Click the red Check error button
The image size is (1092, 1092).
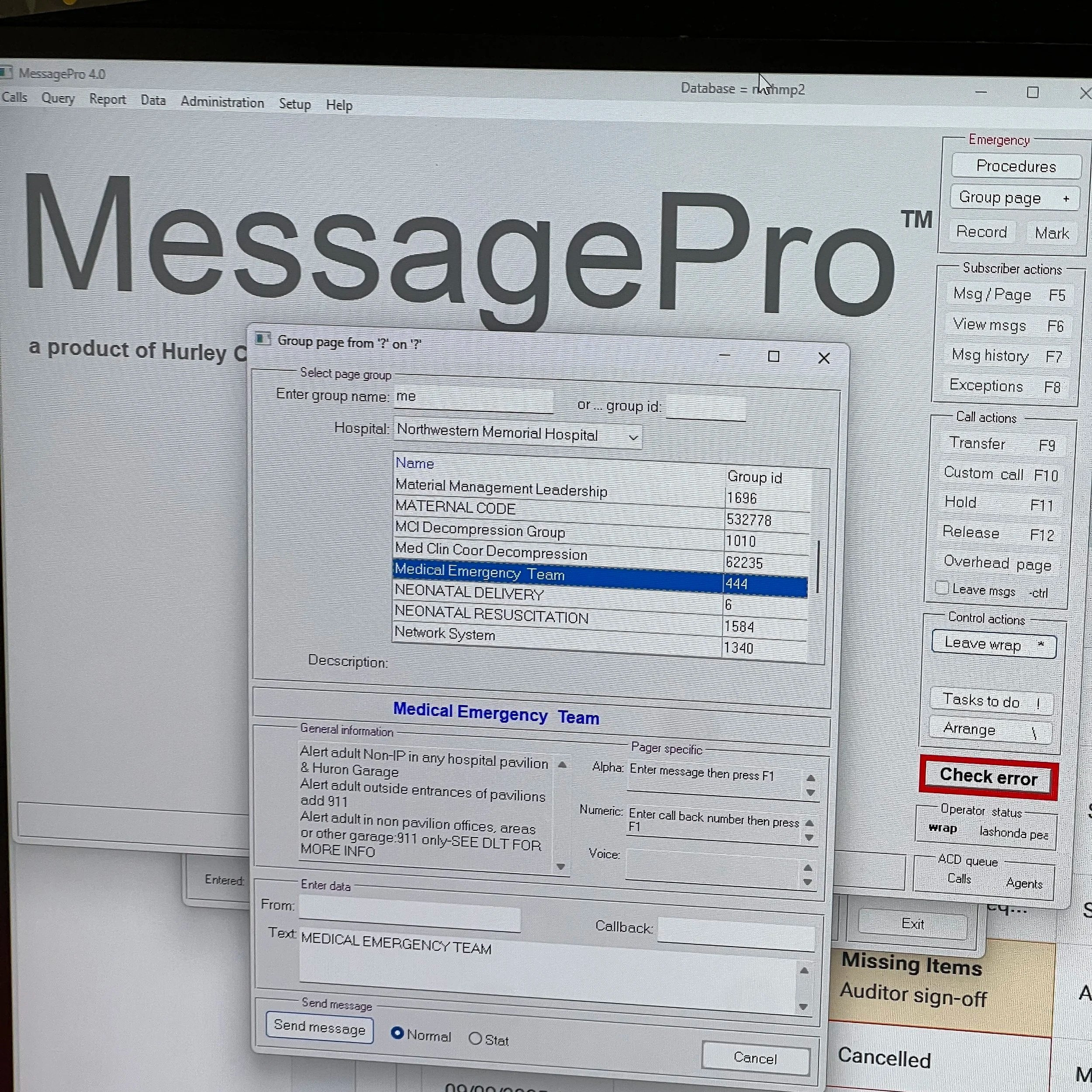pyautogui.click(x=988, y=777)
